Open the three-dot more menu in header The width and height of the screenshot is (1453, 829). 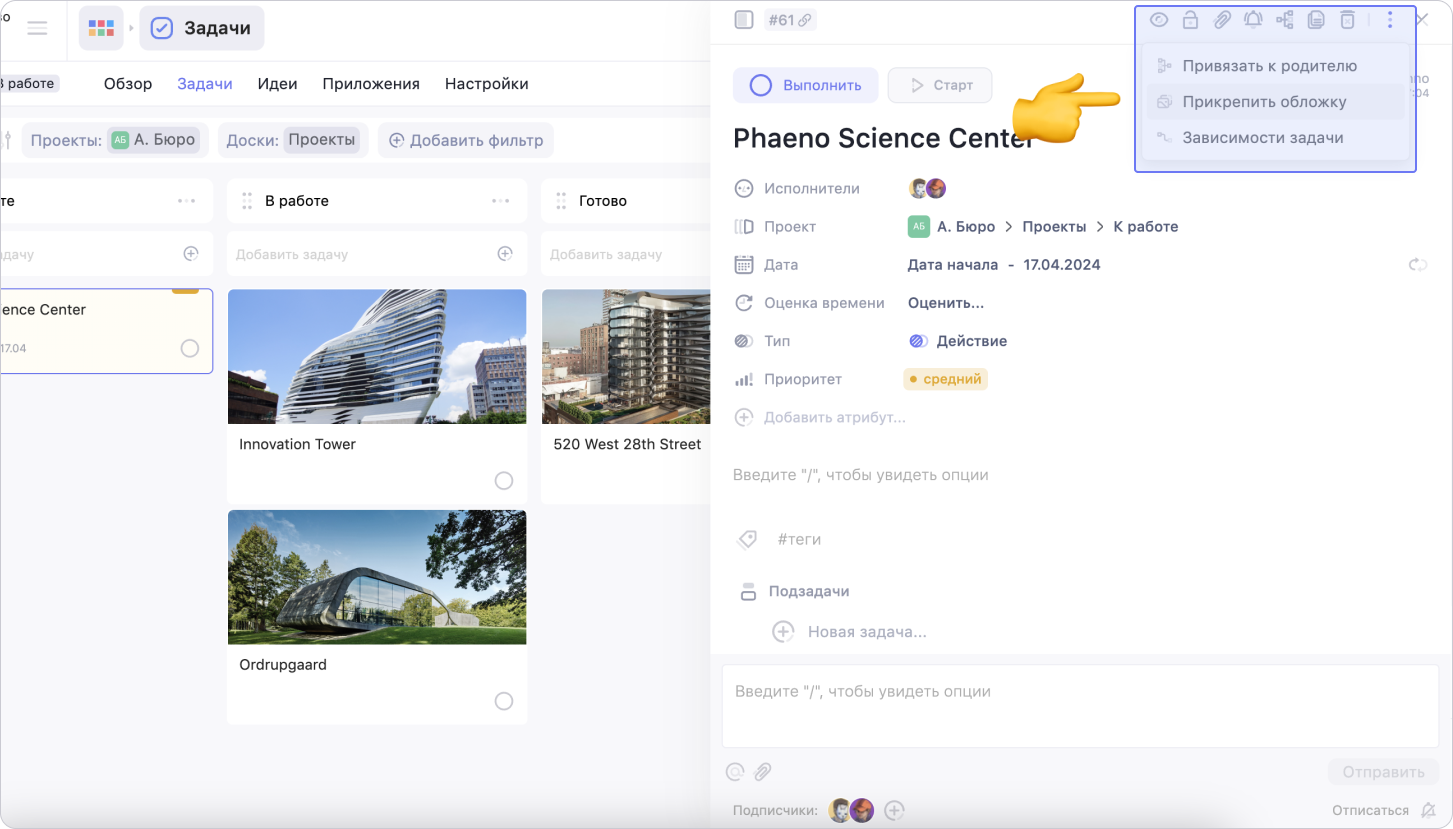click(x=1390, y=20)
